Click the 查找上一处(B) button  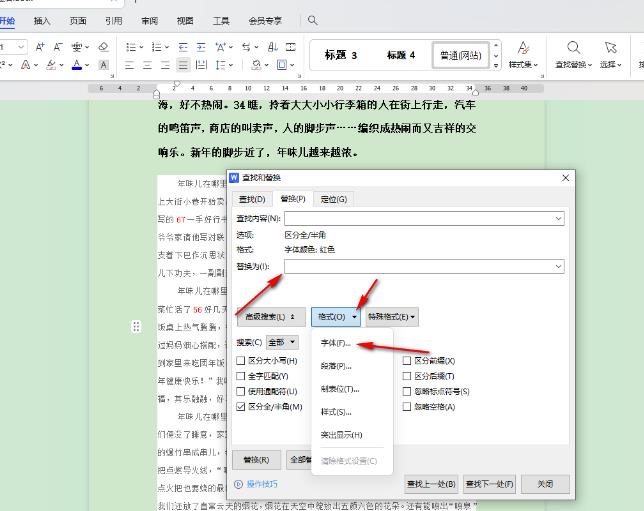[x=431, y=484]
